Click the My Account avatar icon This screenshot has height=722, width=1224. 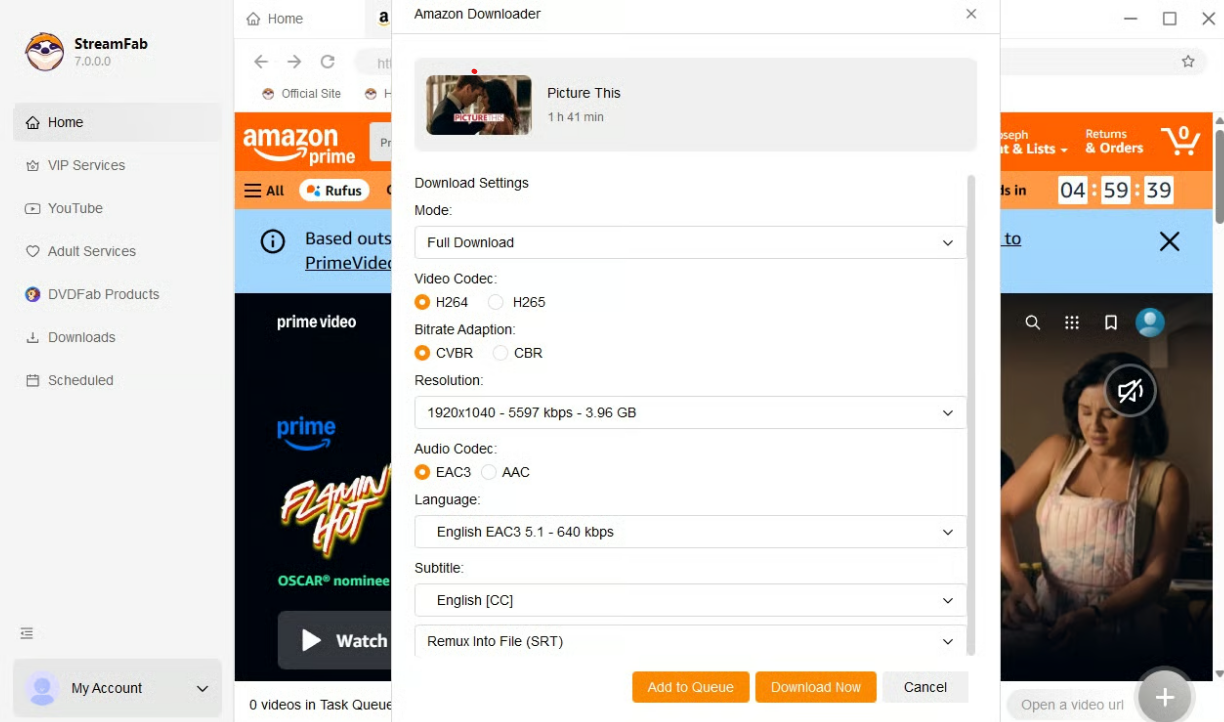tap(42, 688)
